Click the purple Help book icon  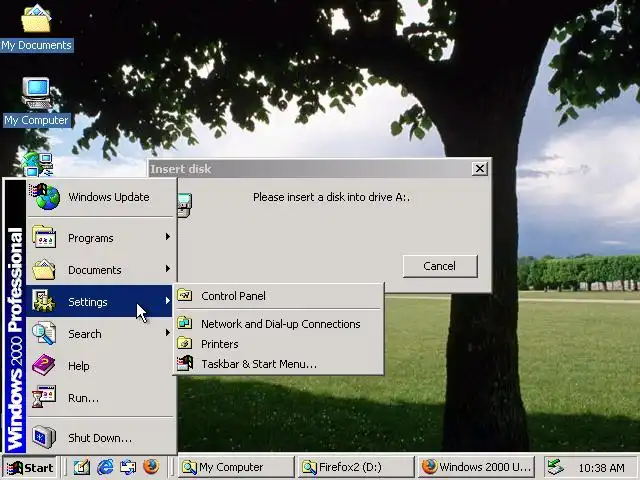click(43, 365)
